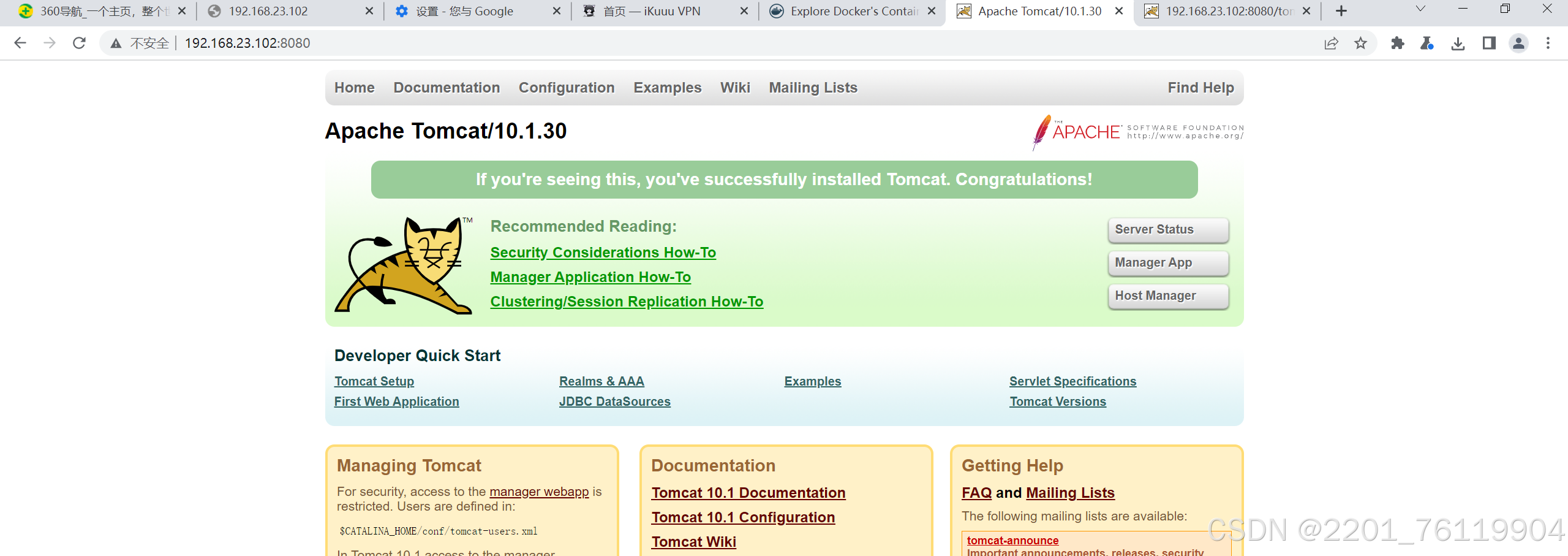This screenshot has height=556, width=1568.
Task: Reload the Tomcat page
Action: [79, 43]
